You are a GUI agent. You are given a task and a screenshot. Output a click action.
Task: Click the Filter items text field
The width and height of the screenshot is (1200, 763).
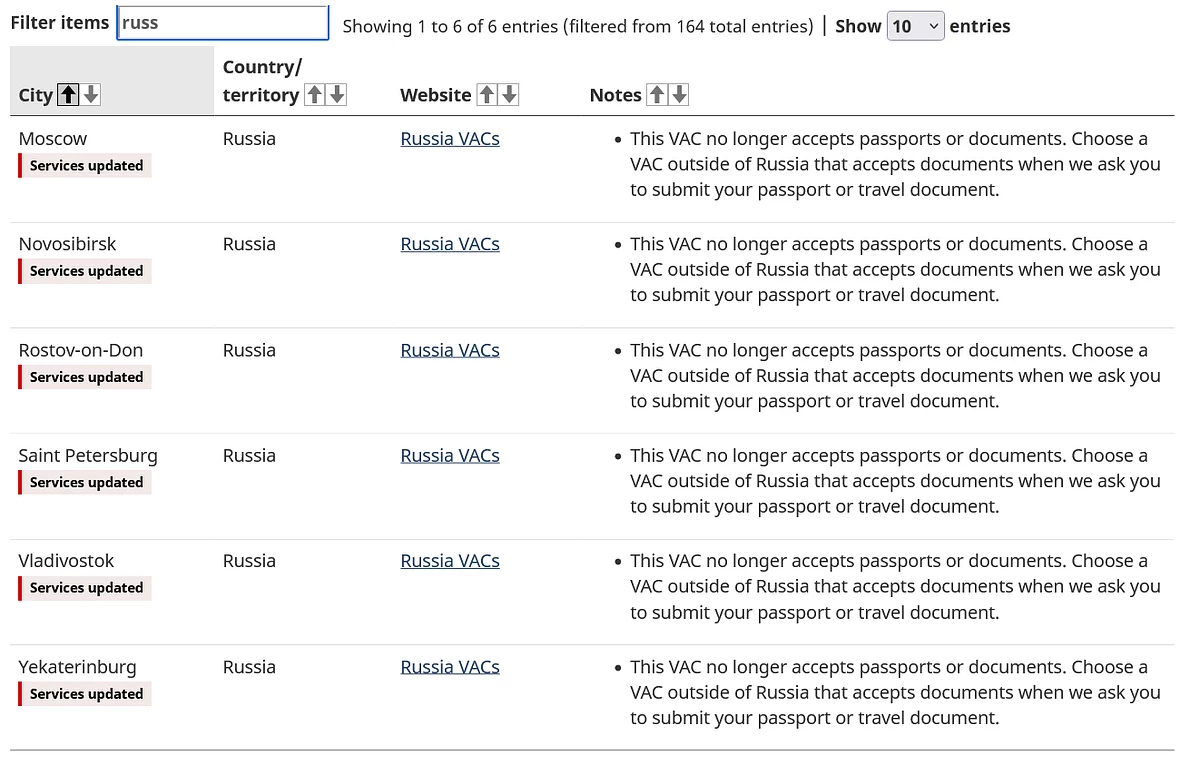pyautogui.click(x=223, y=23)
